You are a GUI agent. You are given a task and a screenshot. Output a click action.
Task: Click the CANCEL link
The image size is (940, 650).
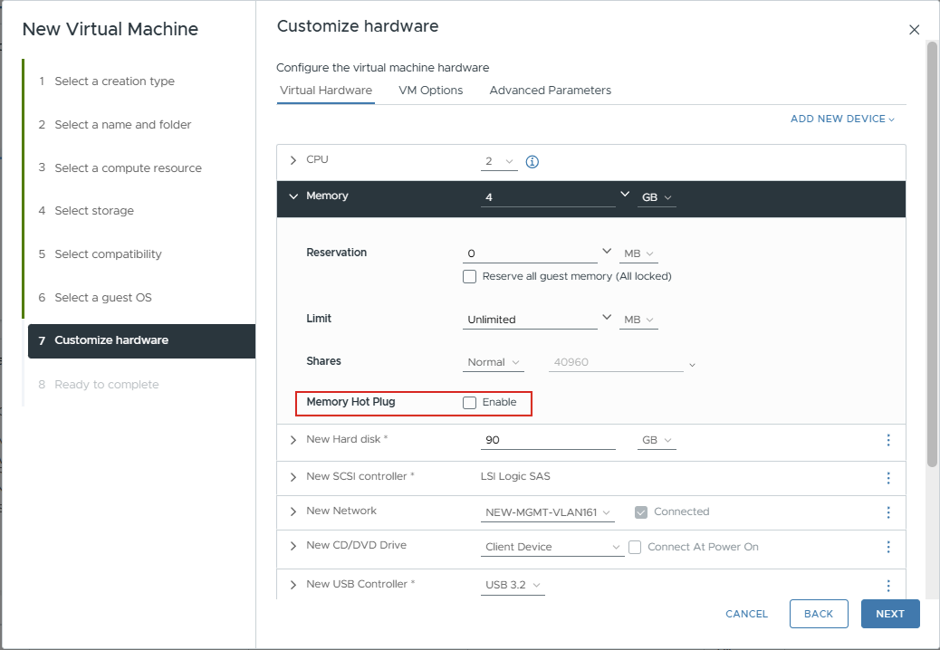[x=746, y=613]
